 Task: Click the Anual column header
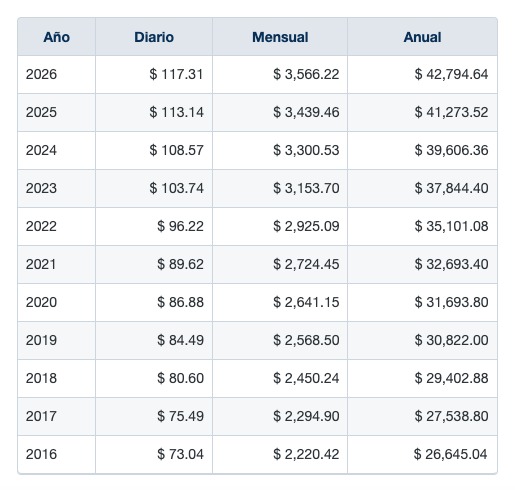[x=422, y=37]
